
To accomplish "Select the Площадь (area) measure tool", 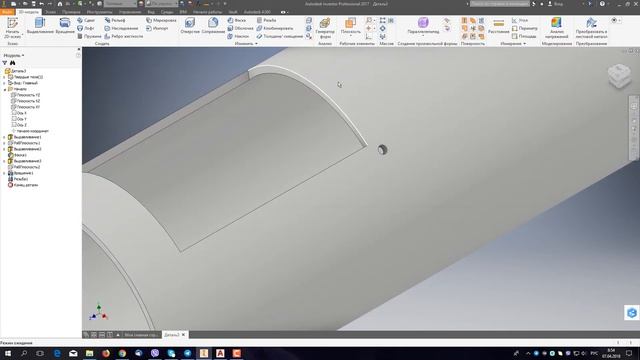I will (x=524, y=36).
